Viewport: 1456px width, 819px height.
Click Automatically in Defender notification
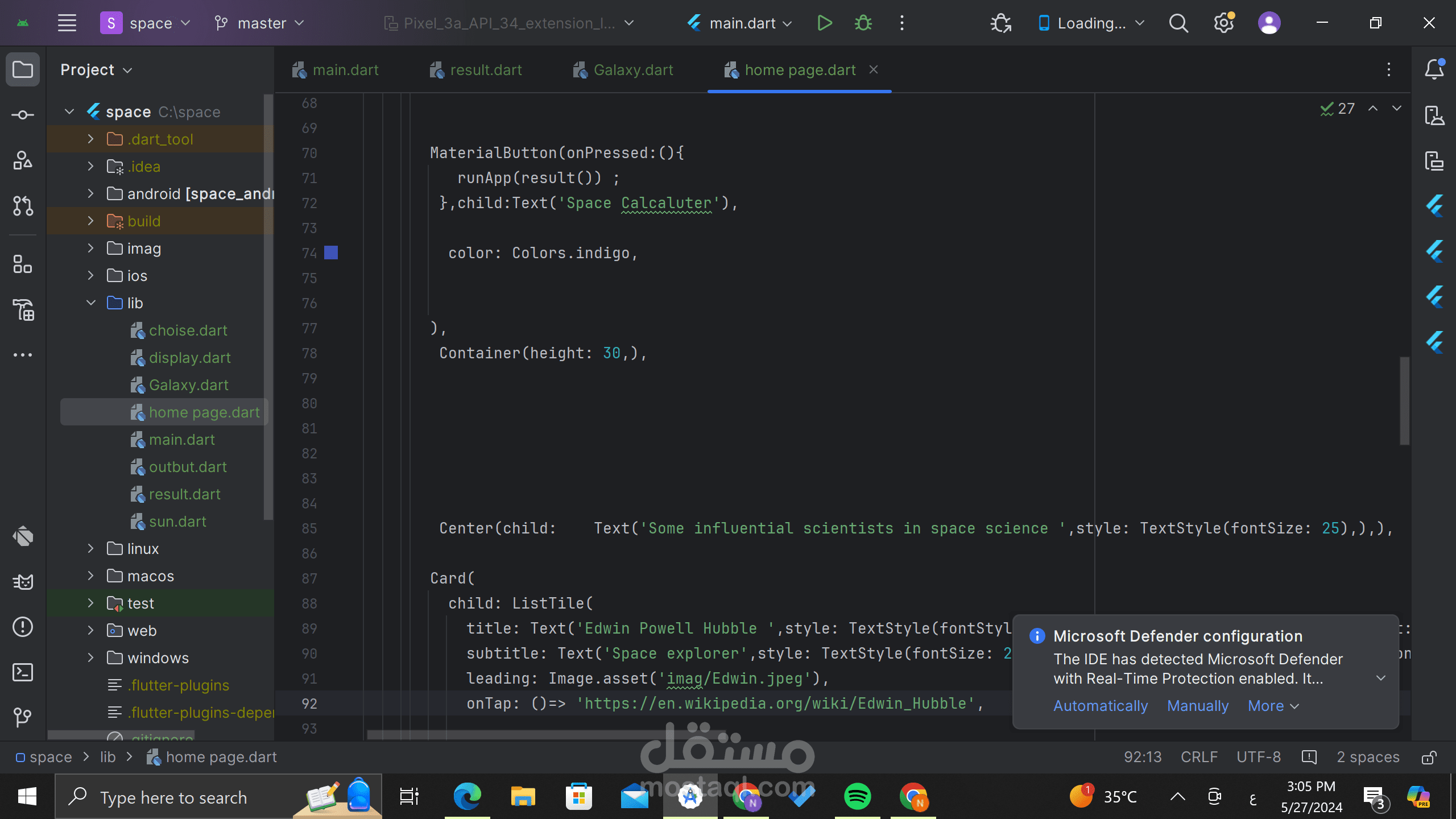[1101, 706]
